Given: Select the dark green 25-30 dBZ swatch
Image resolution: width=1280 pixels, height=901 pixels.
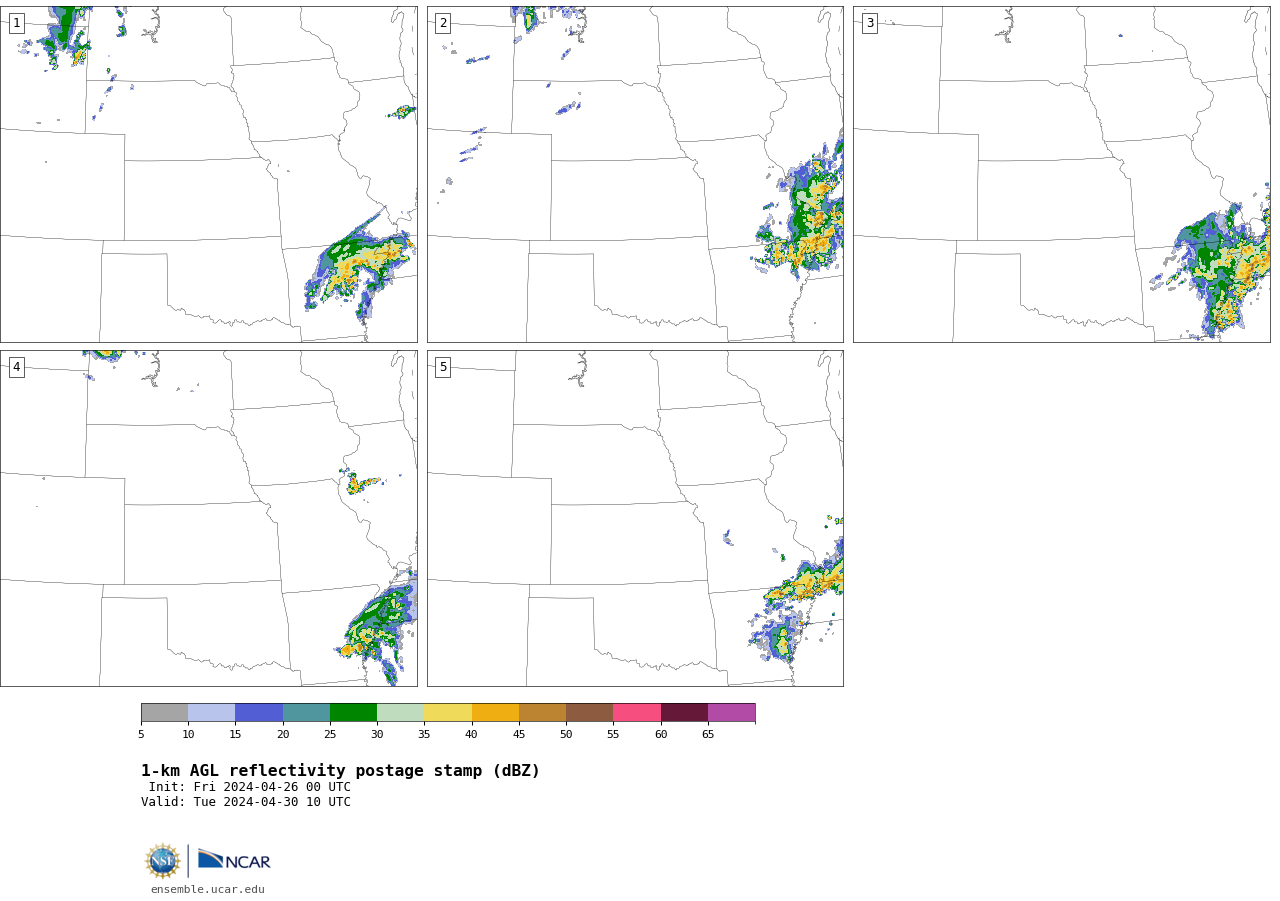Looking at the screenshot, I should [x=353, y=713].
